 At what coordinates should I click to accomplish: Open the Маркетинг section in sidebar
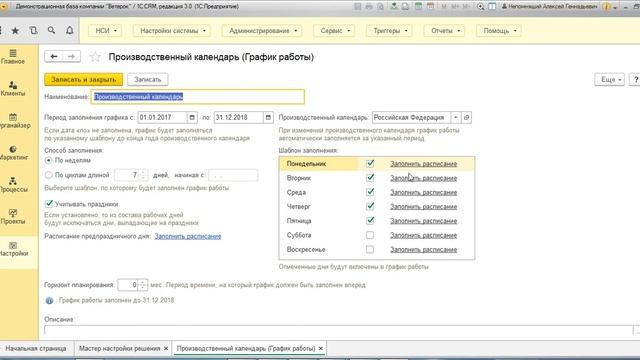pos(14,153)
